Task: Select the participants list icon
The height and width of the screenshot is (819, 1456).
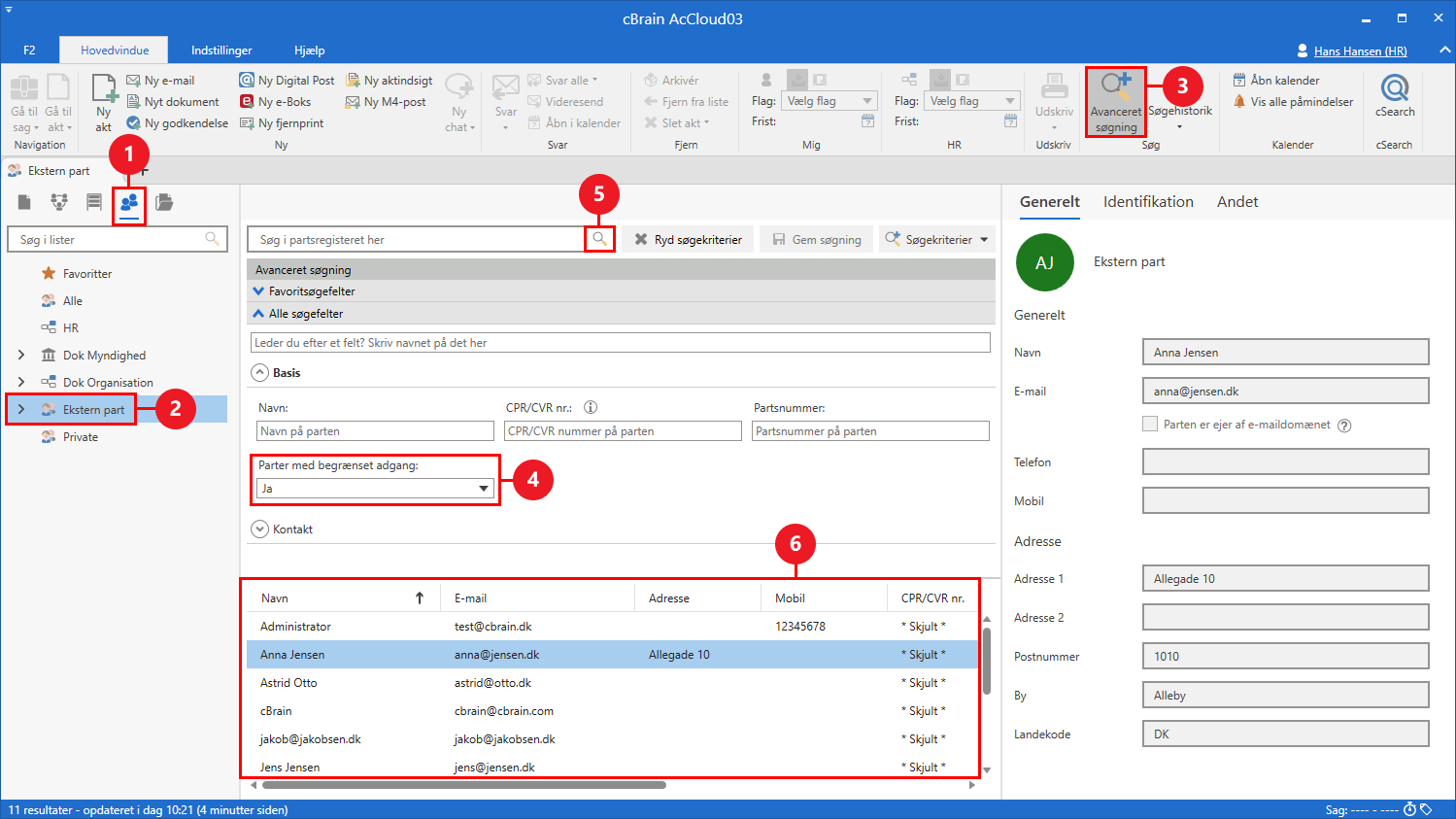Action: (129, 202)
